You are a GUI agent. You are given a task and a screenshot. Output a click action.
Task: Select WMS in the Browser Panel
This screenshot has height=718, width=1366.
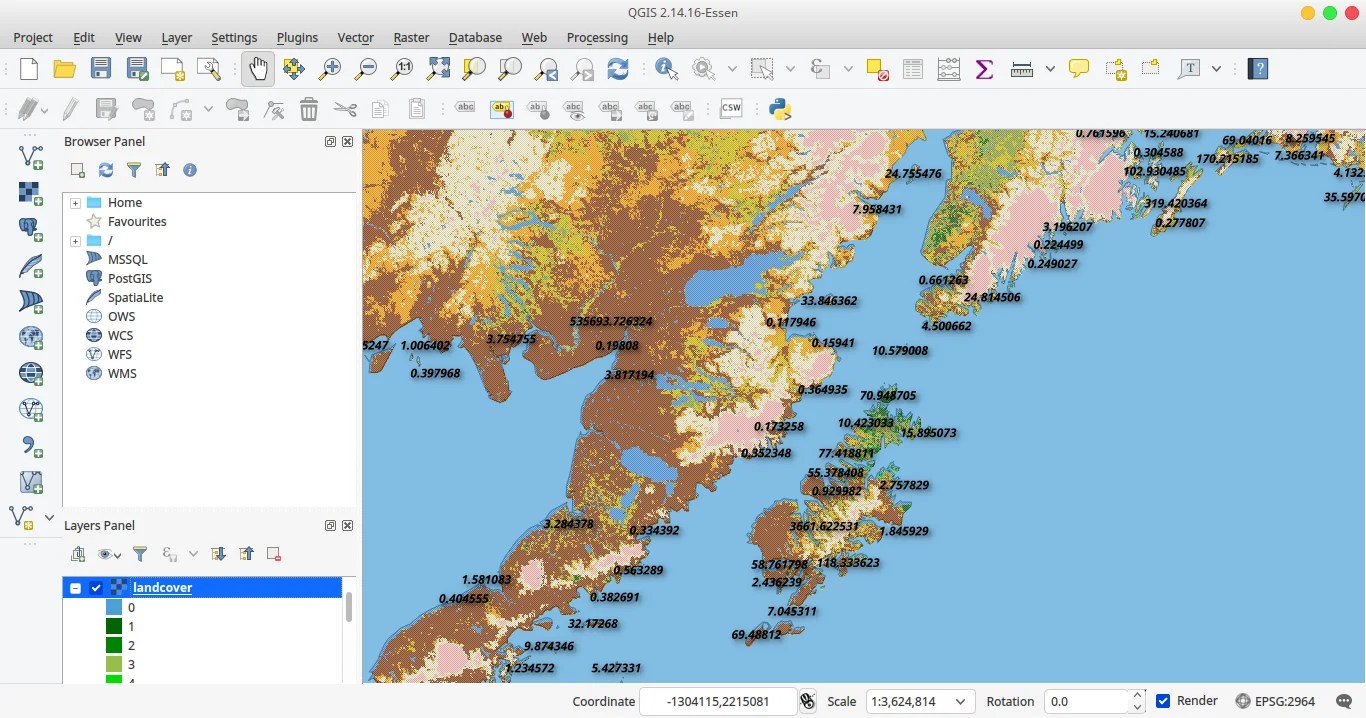coord(122,373)
